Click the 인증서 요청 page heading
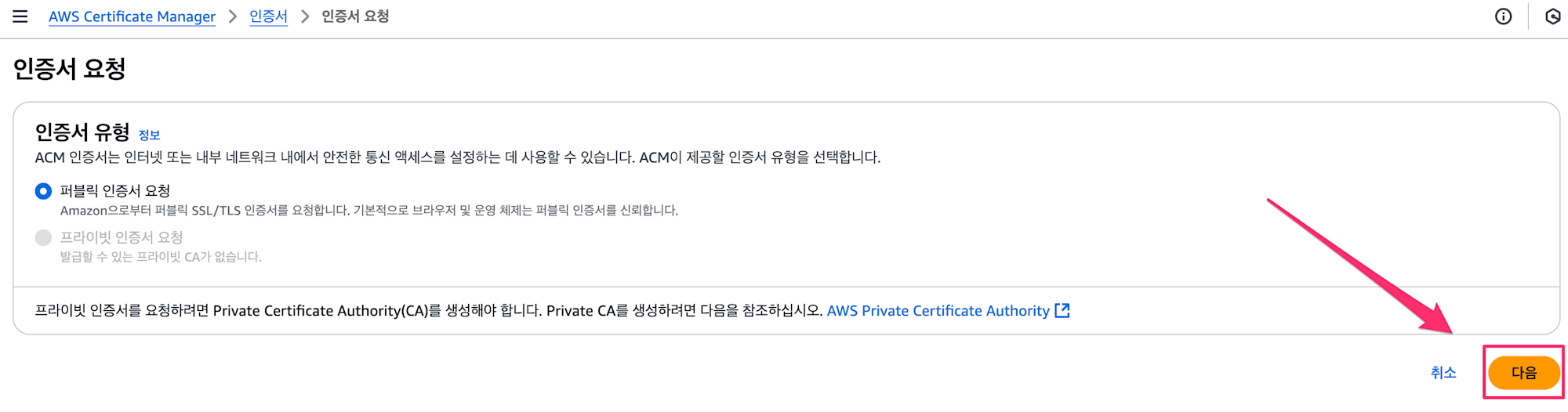The image size is (1568, 412). tap(70, 69)
